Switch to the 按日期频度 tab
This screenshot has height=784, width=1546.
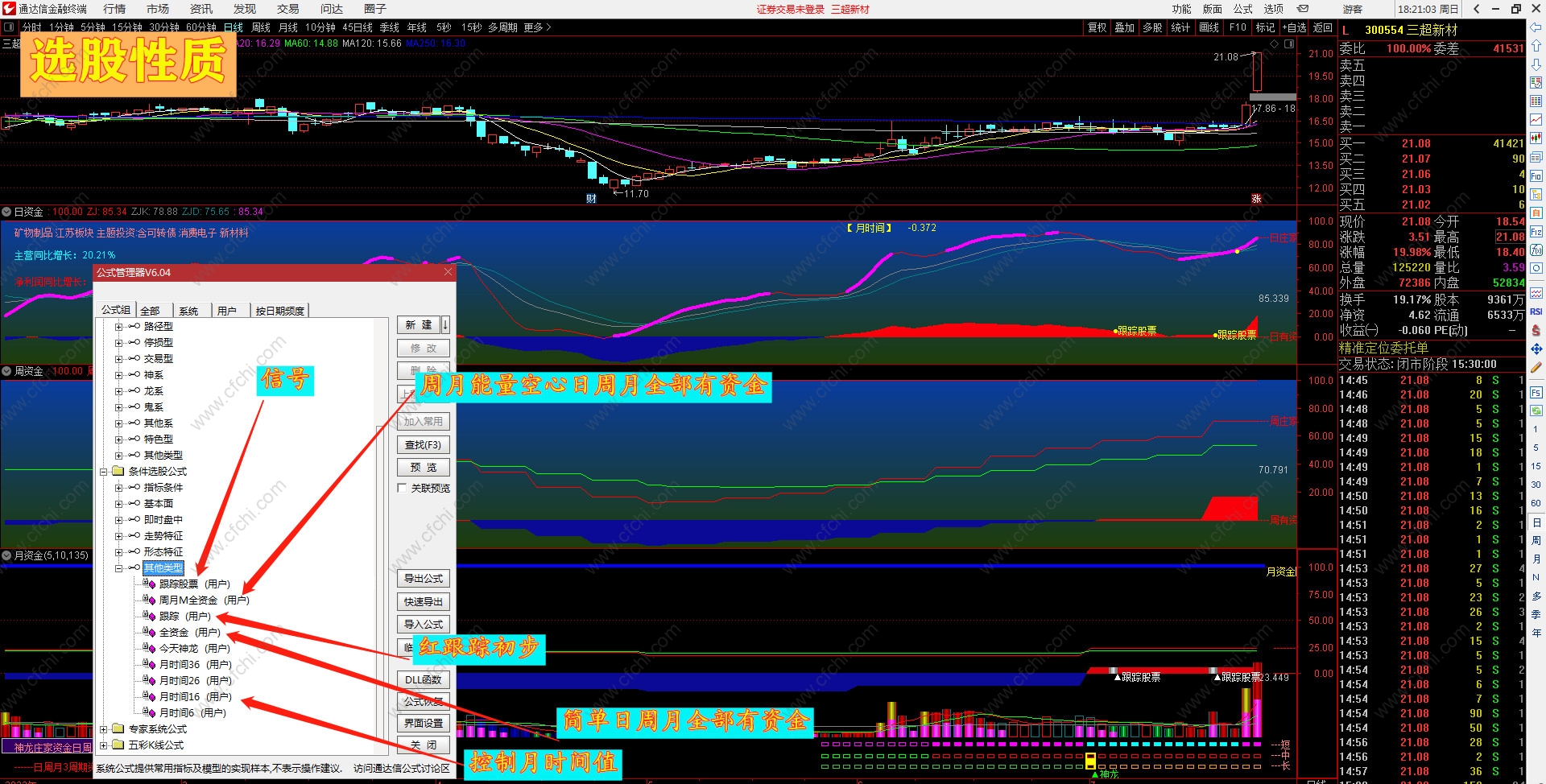click(279, 311)
